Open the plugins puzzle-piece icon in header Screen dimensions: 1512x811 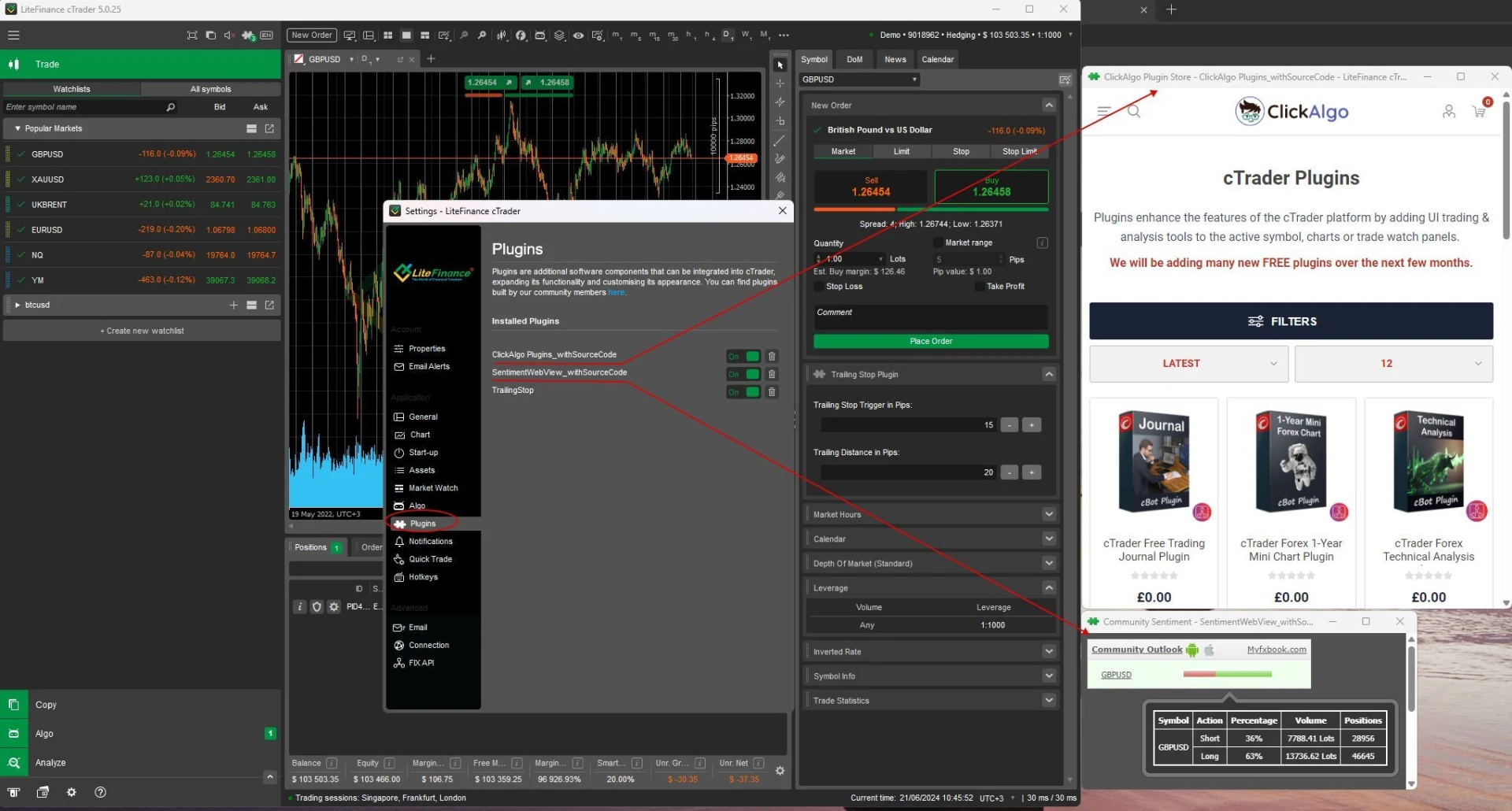[248, 35]
